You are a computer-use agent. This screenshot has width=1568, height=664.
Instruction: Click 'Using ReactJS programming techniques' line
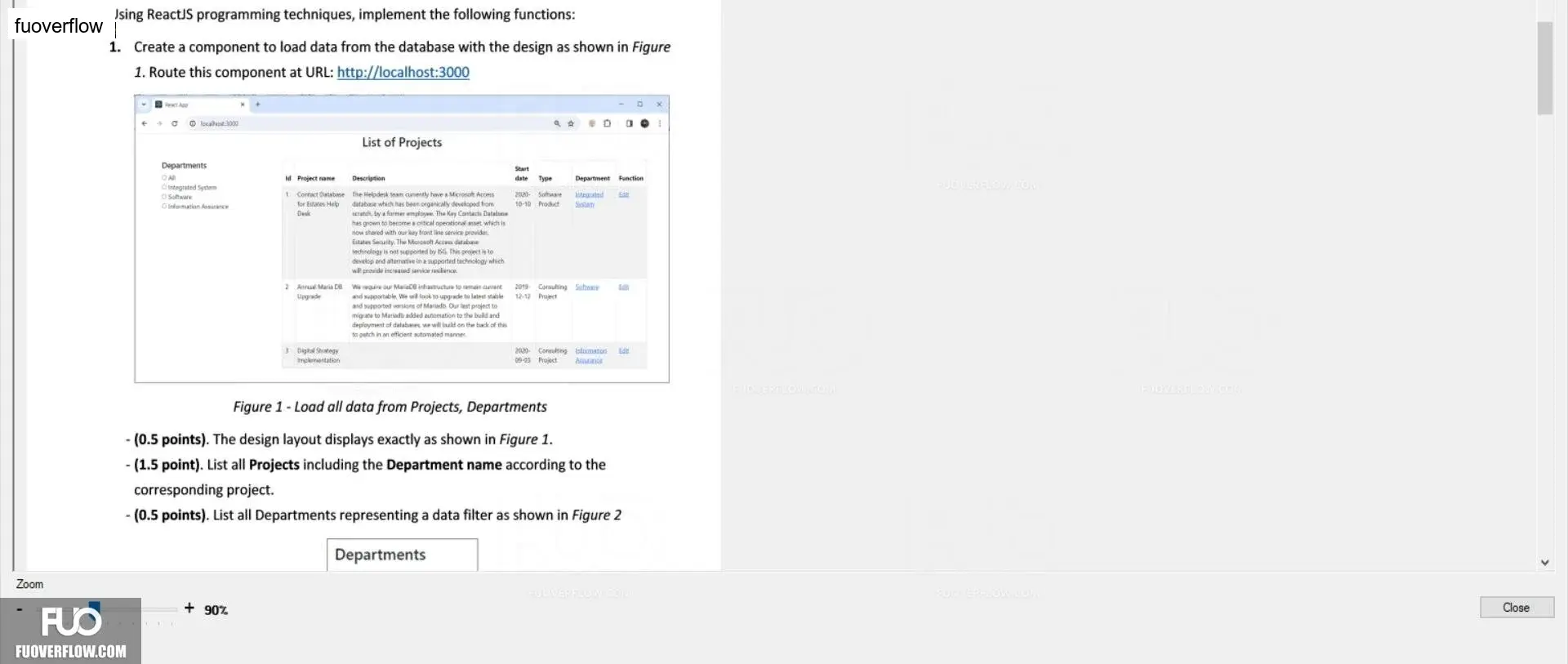(x=345, y=15)
